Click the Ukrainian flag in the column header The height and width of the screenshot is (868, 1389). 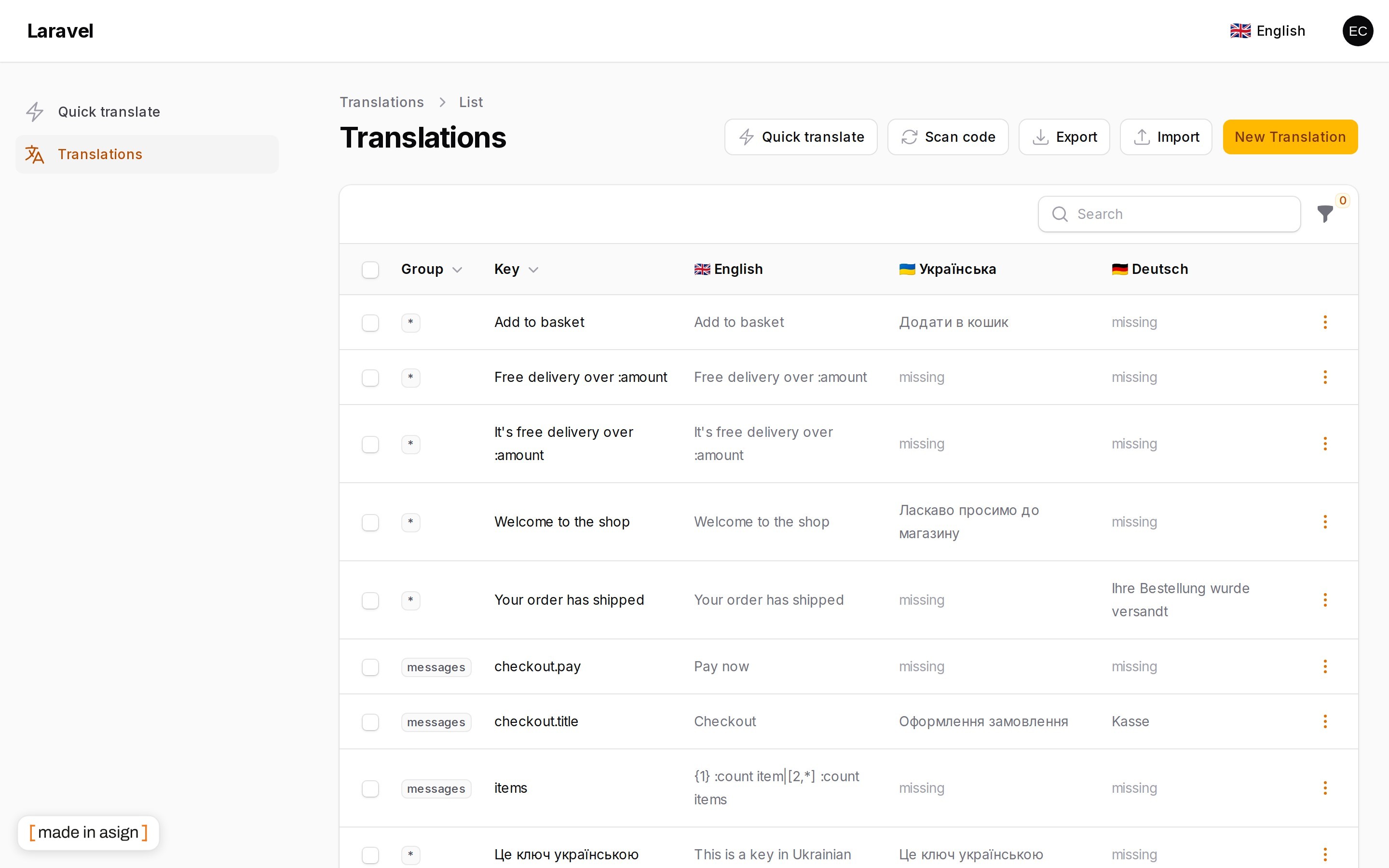(907, 269)
